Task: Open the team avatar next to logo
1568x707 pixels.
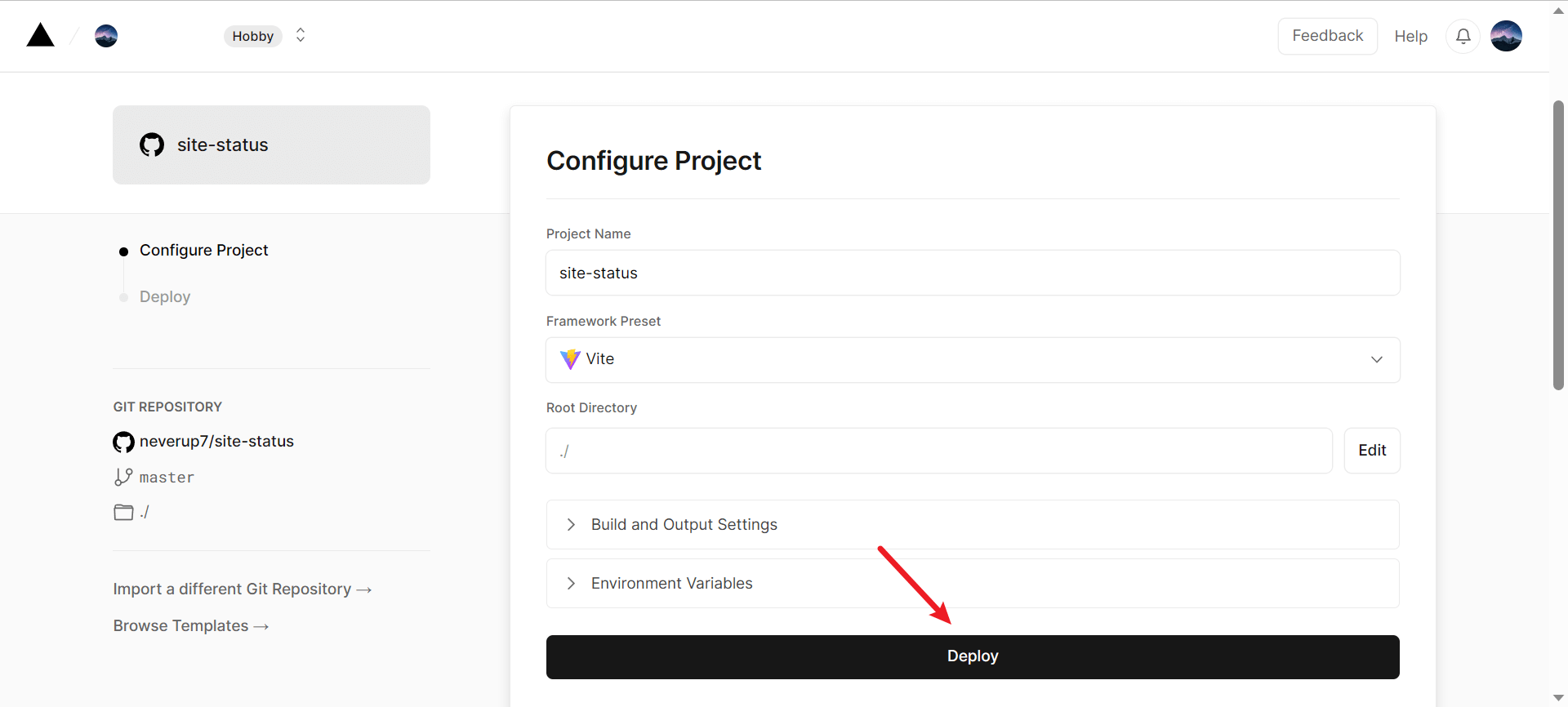Action: pos(106,36)
